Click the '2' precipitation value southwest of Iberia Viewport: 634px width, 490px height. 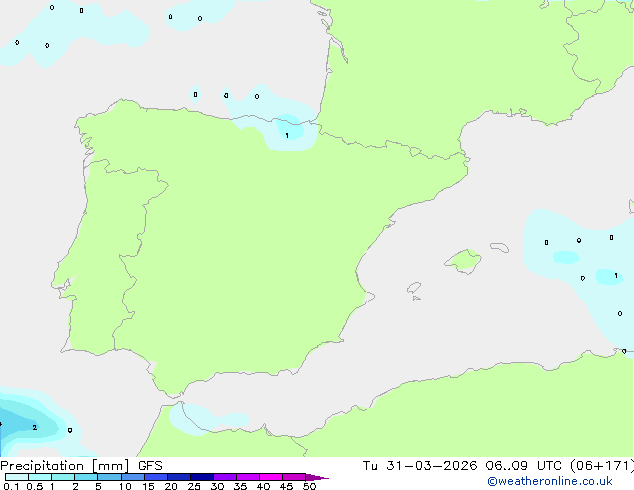pos(35,427)
